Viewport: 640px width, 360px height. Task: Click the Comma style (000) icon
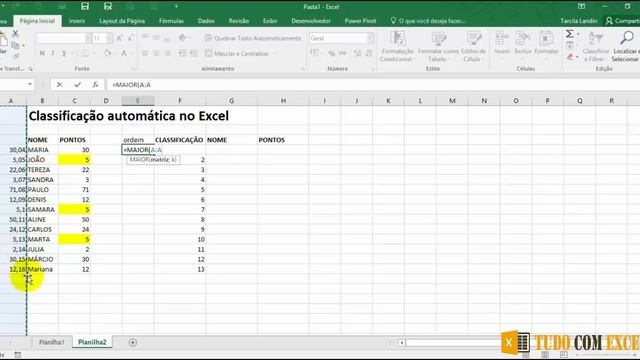coord(342,53)
